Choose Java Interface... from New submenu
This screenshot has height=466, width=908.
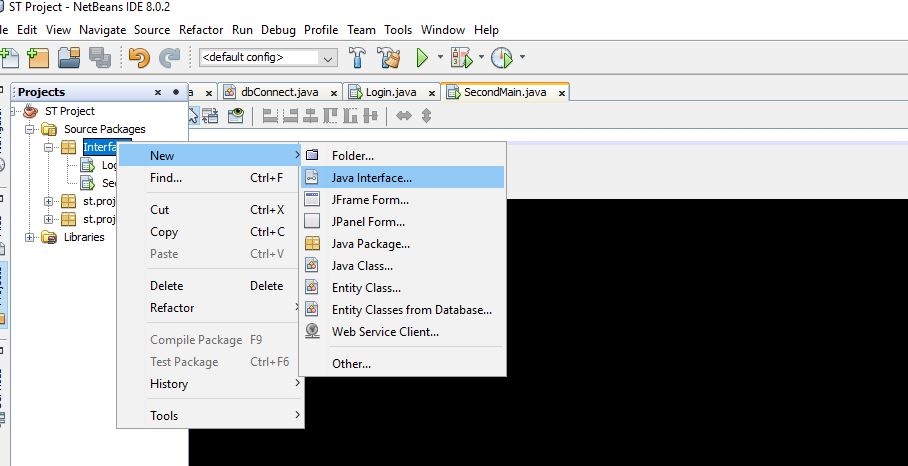(402, 178)
